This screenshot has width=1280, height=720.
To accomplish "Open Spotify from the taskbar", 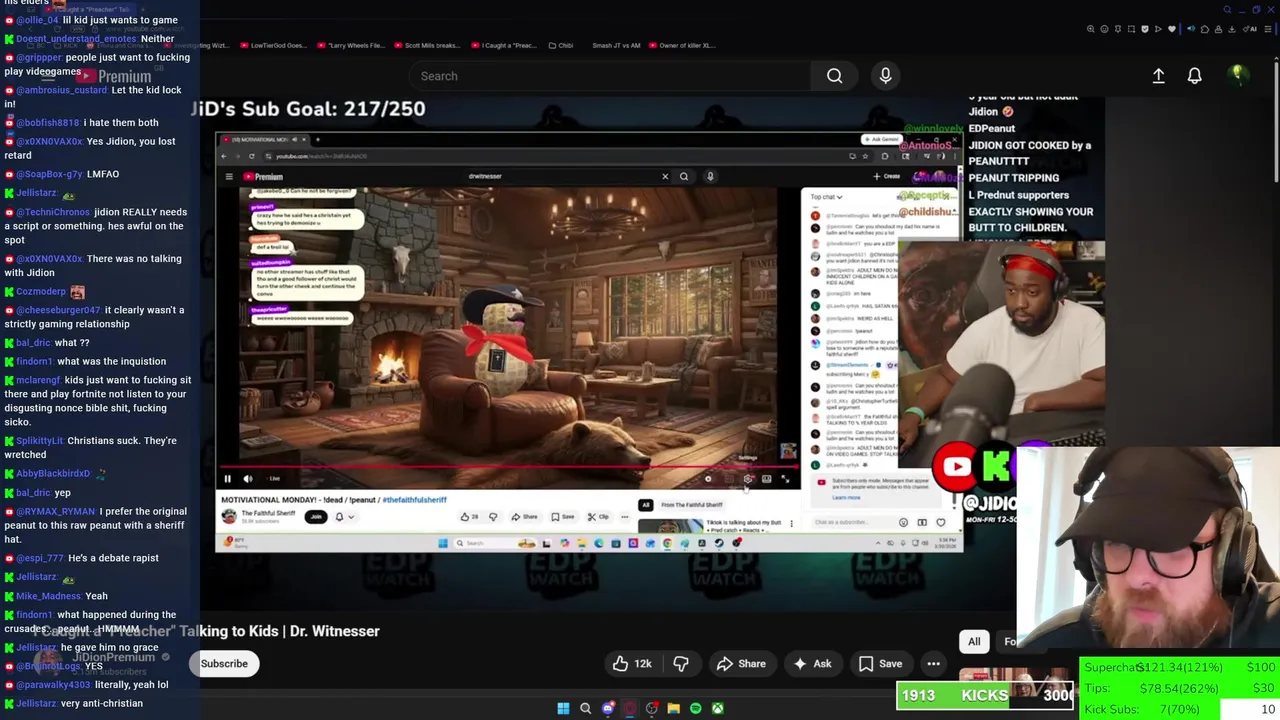I will point(695,708).
